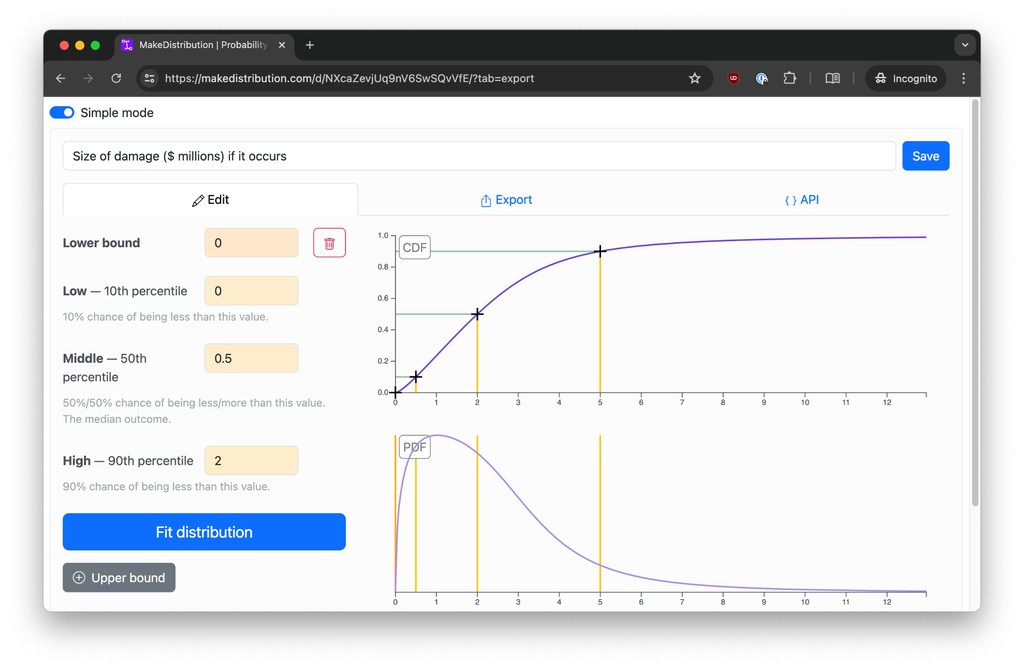The width and height of the screenshot is (1024, 669).
Task: Toggle the Simple mode switch
Action: point(62,112)
